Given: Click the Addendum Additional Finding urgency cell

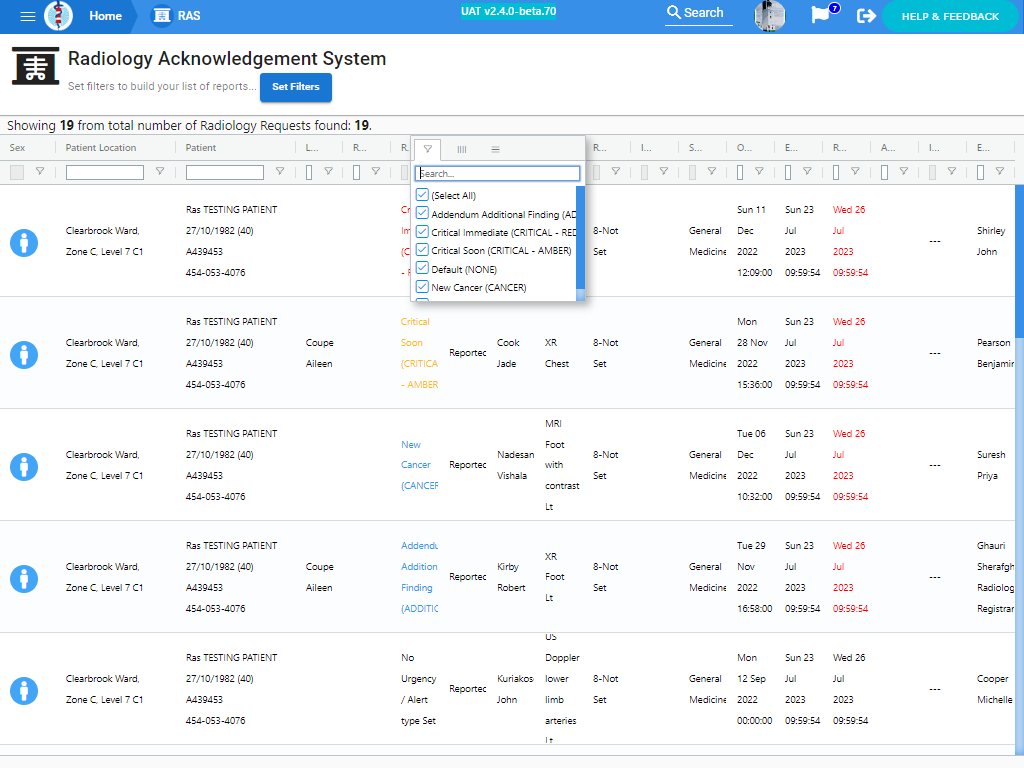Looking at the screenshot, I should coord(419,577).
